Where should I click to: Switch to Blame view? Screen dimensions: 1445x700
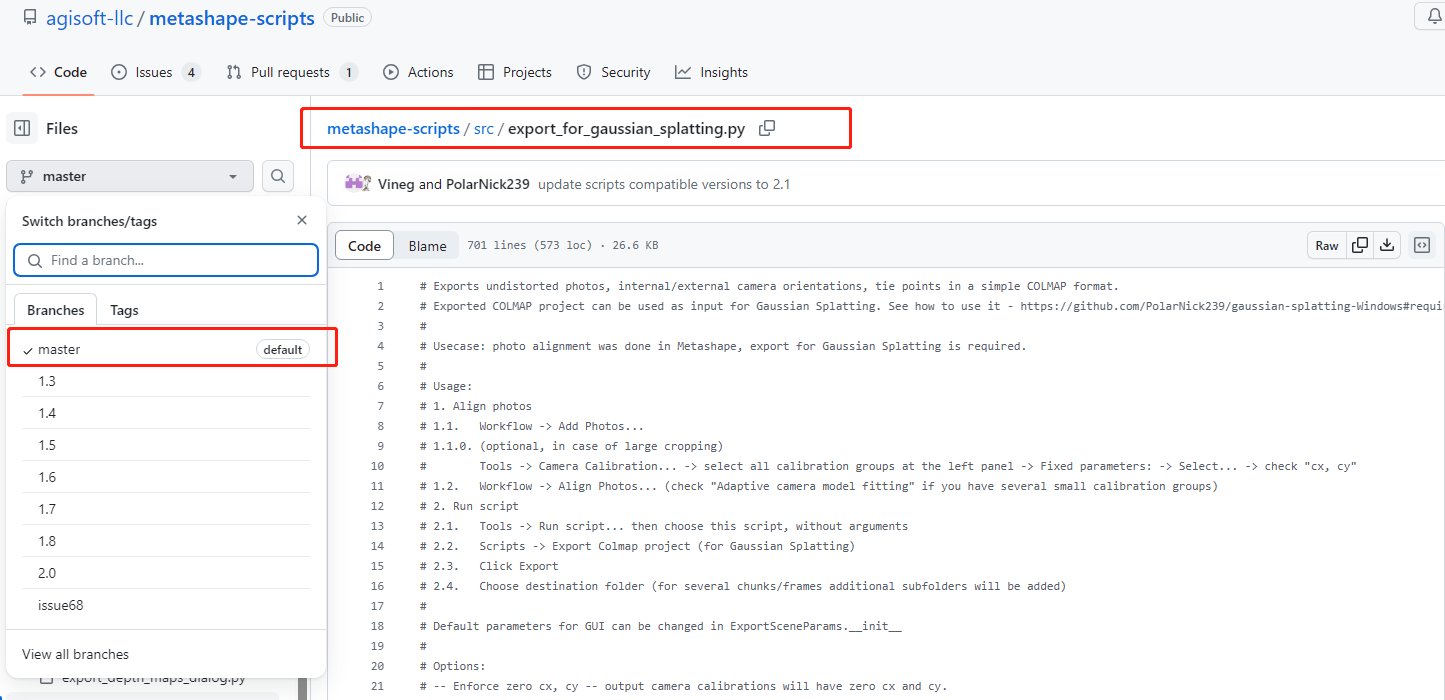[x=427, y=246]
